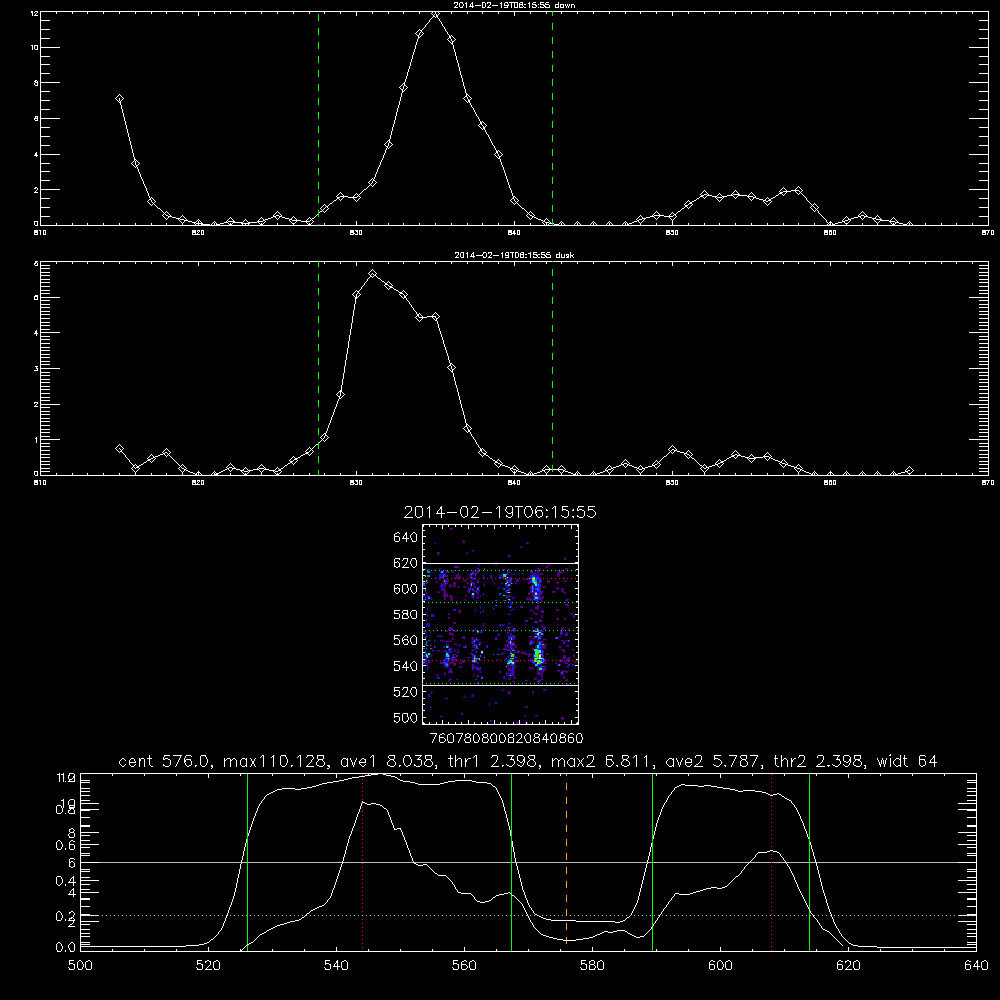Click the first diamond marker of the dawn curve

(x=119, y=99)
